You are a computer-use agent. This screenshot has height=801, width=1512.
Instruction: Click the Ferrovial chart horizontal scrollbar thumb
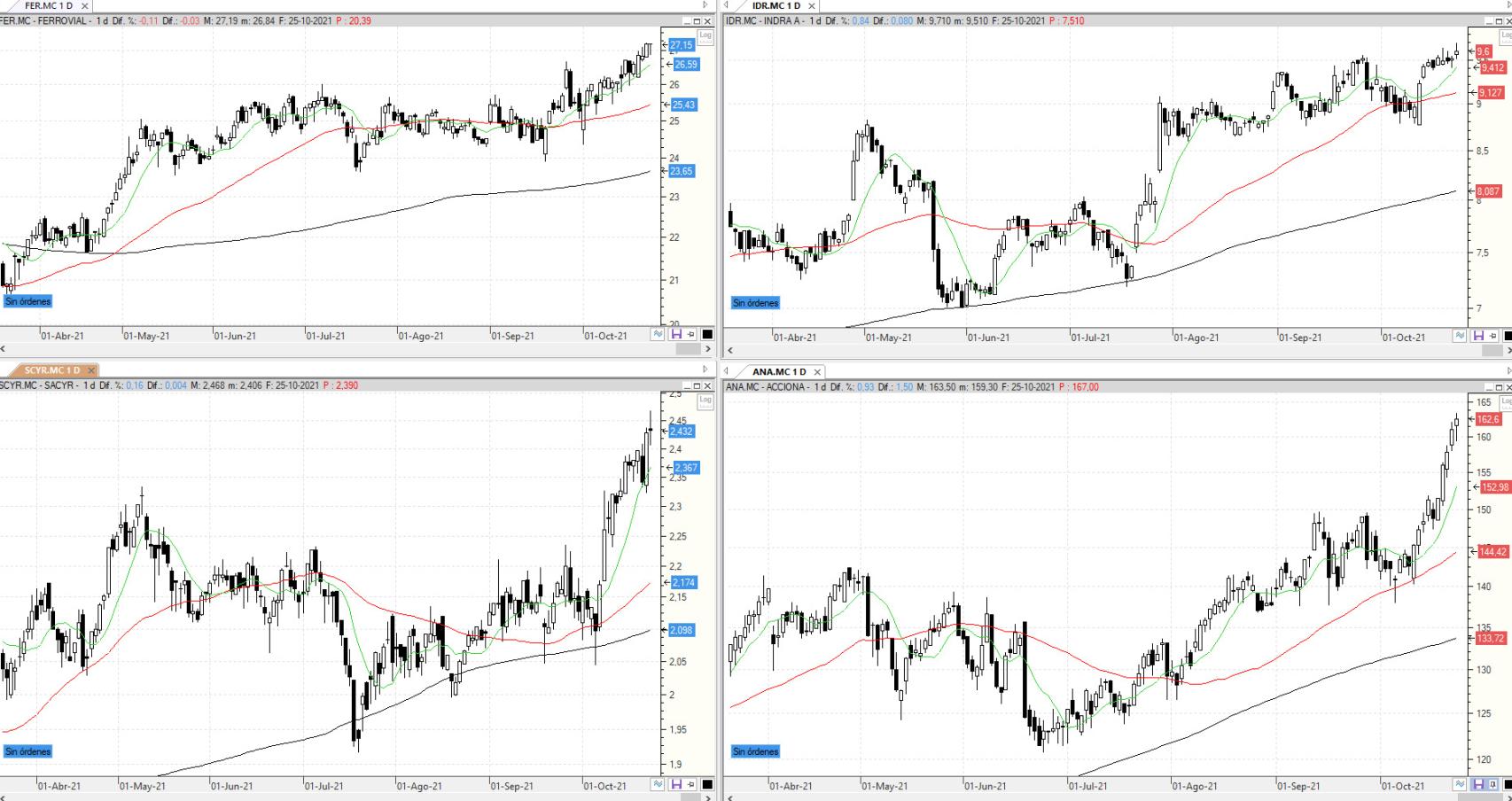click(688, 349)
